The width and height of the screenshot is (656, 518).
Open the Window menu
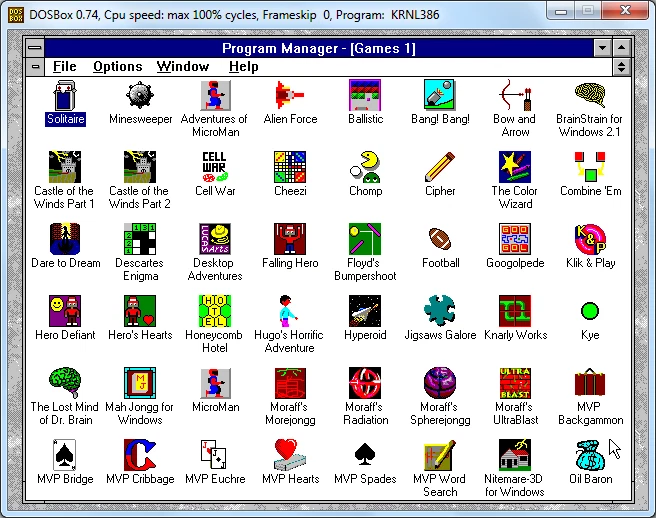coord(183,67)
